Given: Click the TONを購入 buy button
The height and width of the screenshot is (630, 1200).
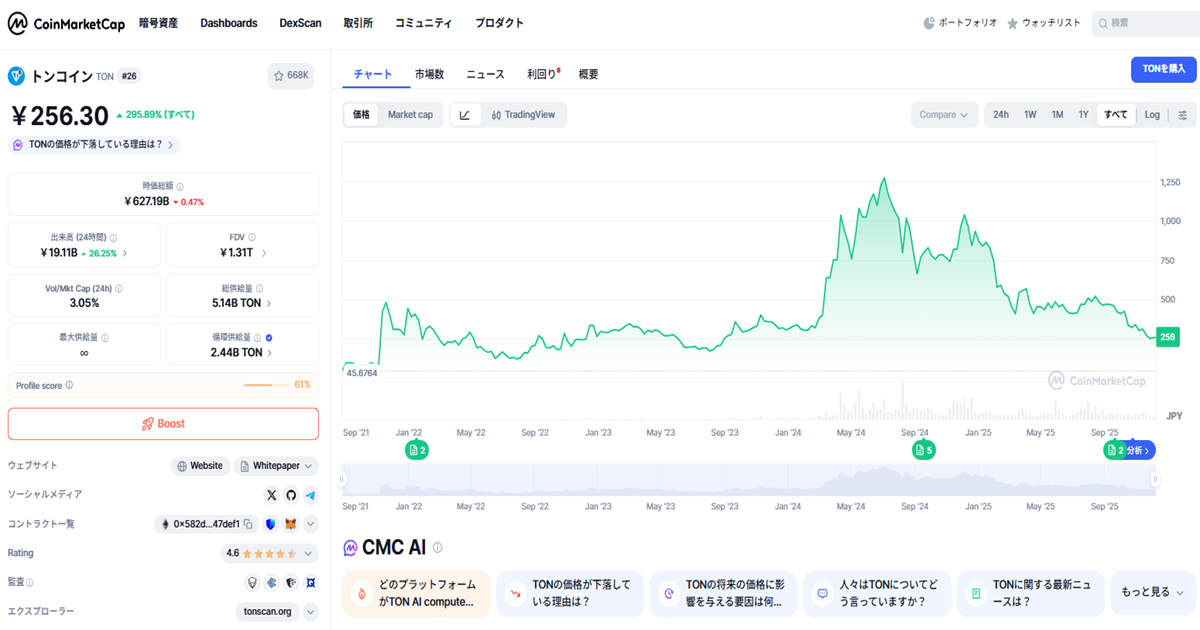Looking at the screenshot, I should coord(1164,69).
